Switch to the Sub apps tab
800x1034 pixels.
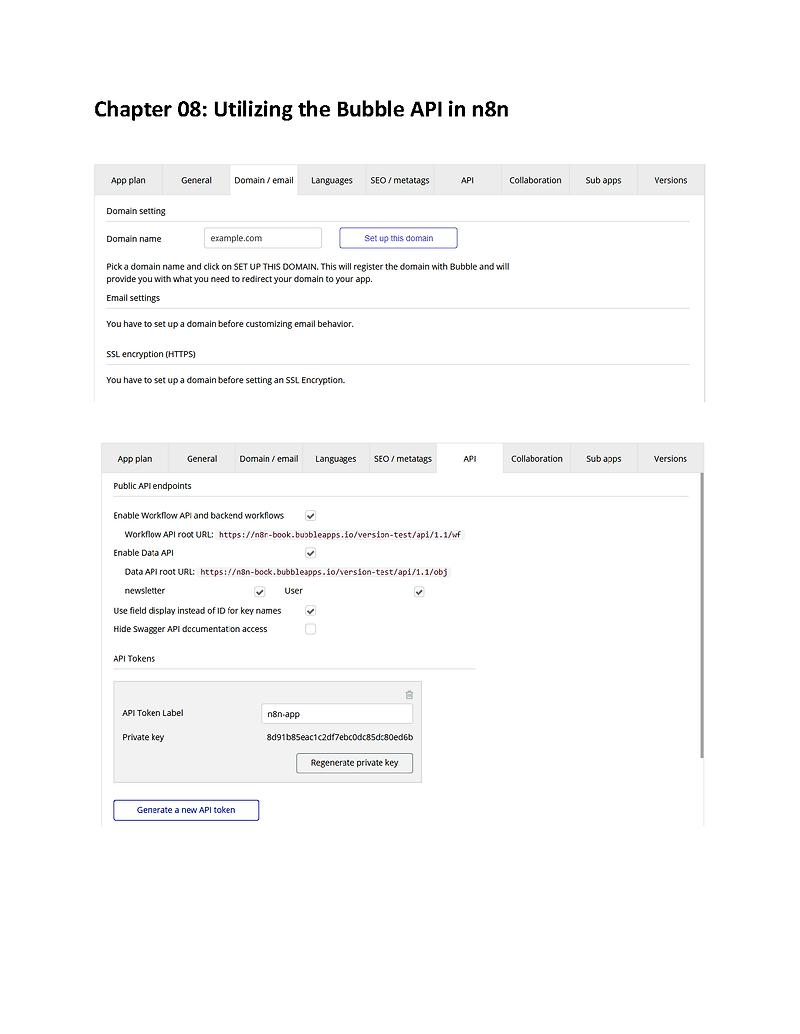[x=603, y=458]
